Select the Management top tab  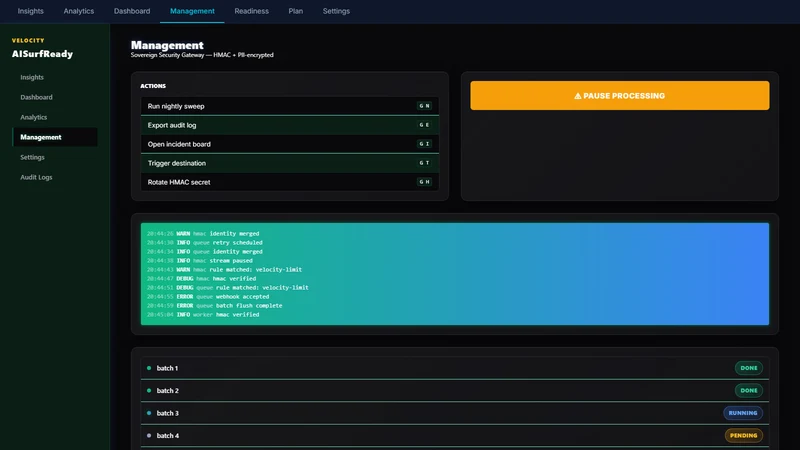192,11
